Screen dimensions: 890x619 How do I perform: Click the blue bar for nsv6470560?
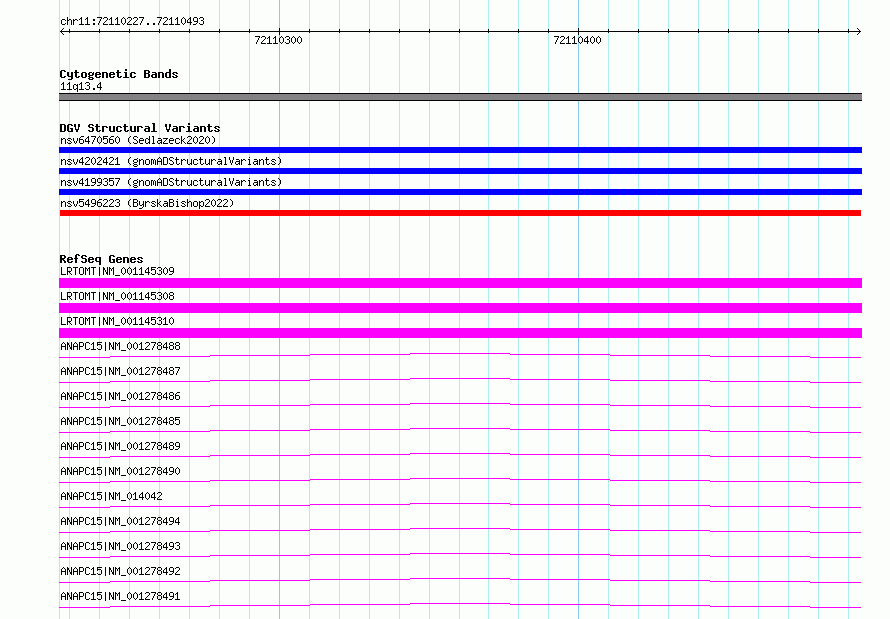[460, 150]
